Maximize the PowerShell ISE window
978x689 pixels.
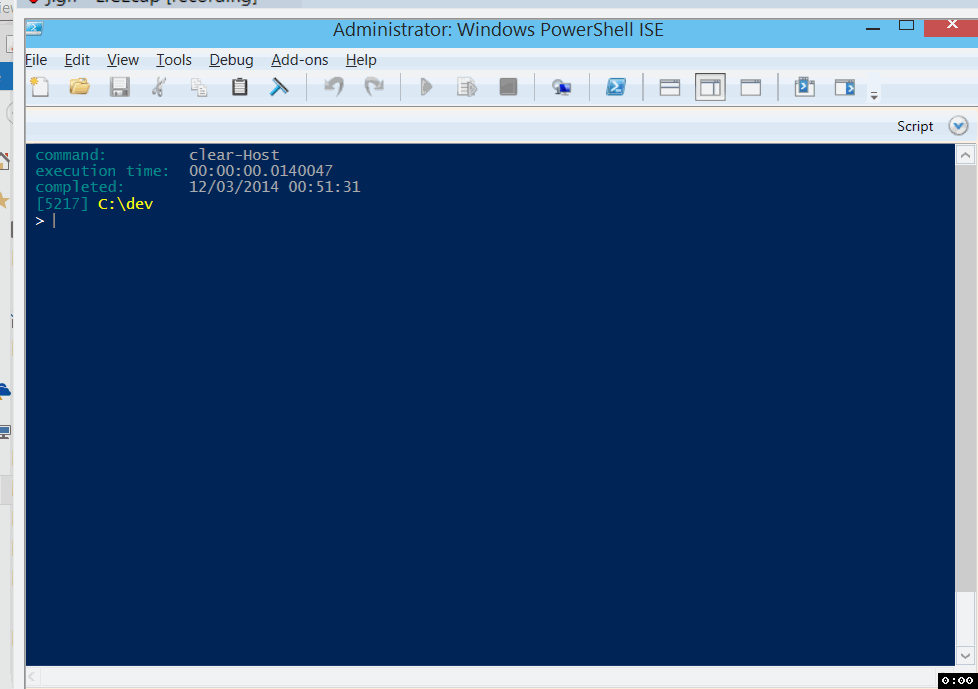(906, 26)
